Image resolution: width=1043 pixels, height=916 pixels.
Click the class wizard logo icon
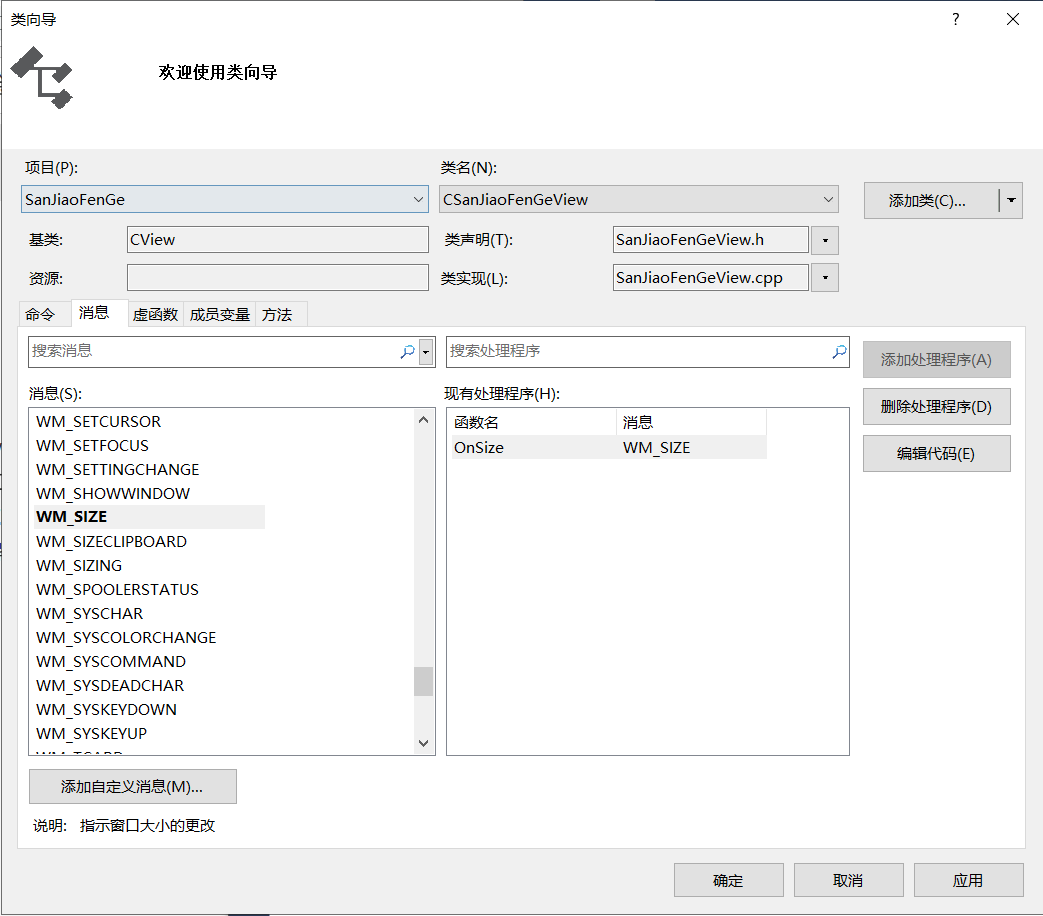coord(41,78)
